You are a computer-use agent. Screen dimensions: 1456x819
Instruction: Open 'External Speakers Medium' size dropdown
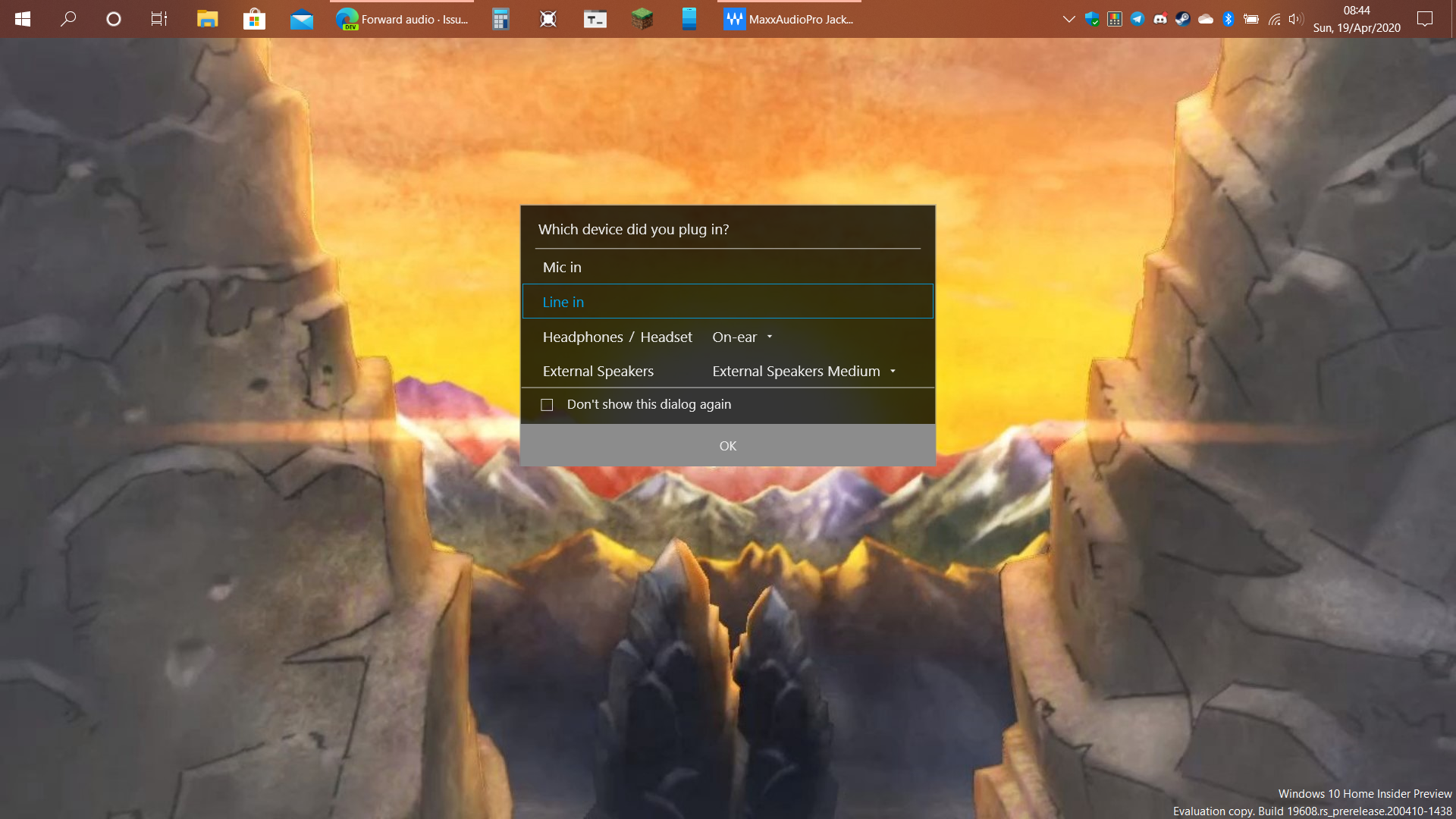tap(805, 372)
